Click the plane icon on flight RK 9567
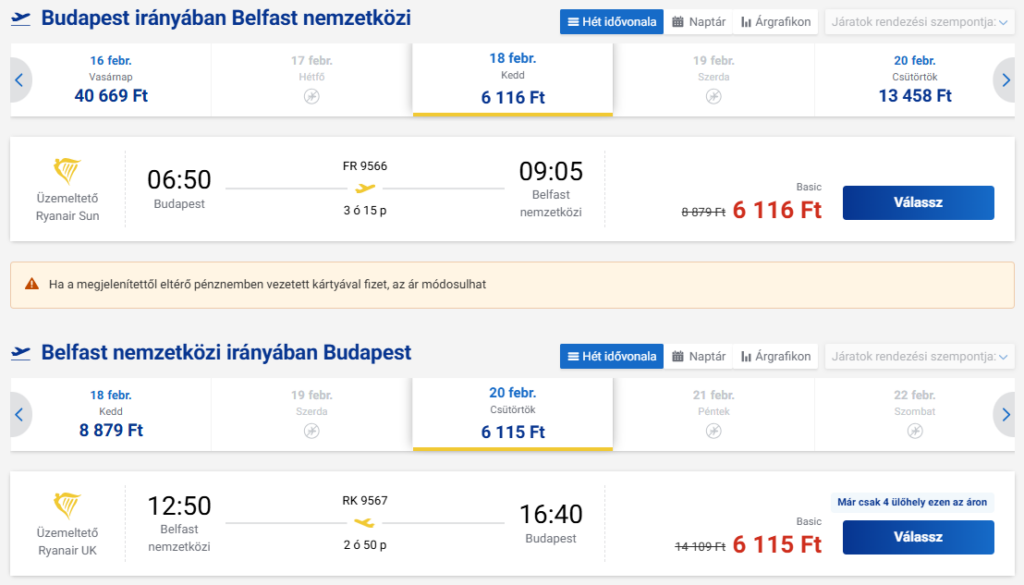Screen dimensions: 1024x585 click(364, 523)
